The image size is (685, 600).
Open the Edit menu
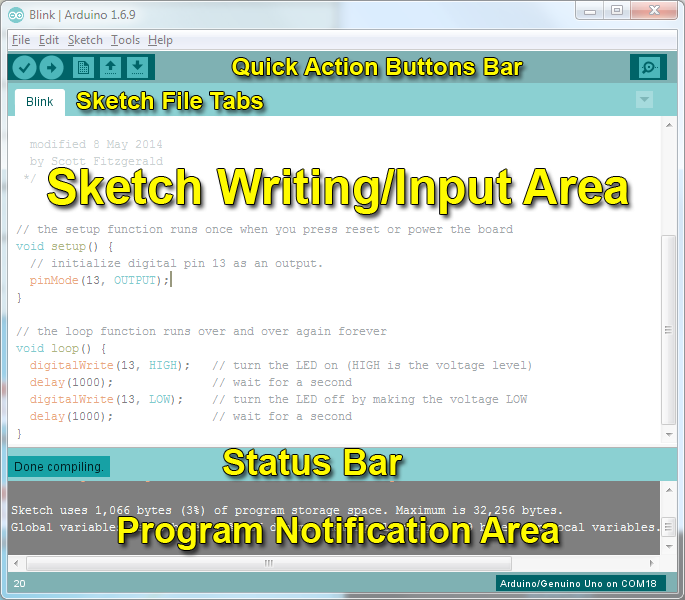(48, 40)
